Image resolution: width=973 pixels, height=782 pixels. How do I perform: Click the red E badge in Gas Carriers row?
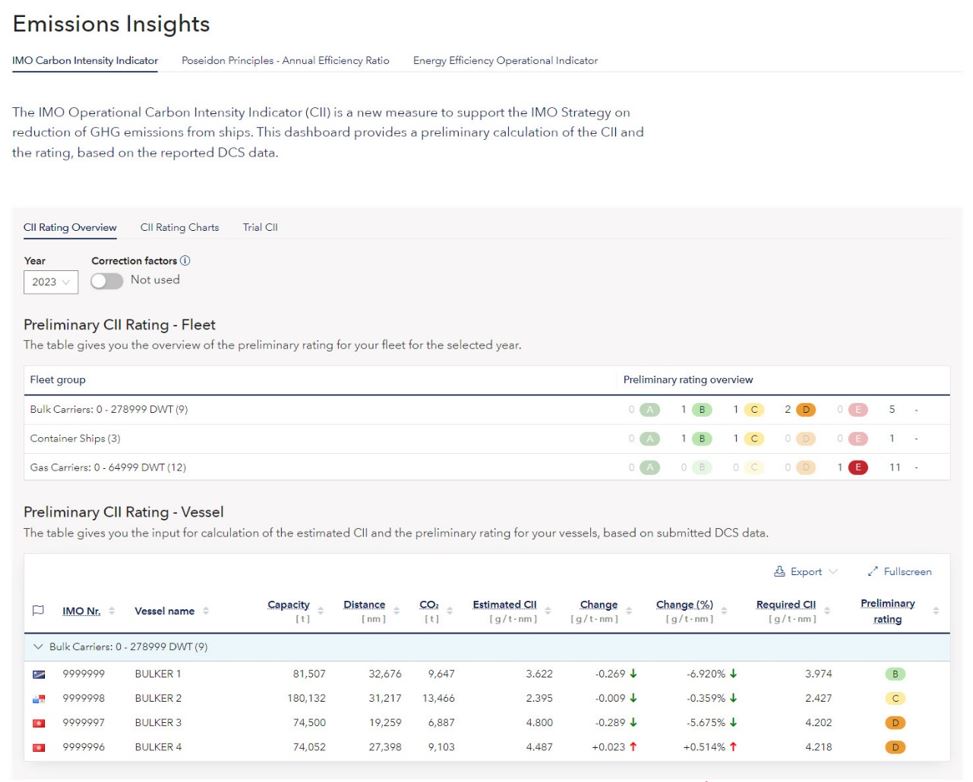pyautogui.click(x=858, y=467)
